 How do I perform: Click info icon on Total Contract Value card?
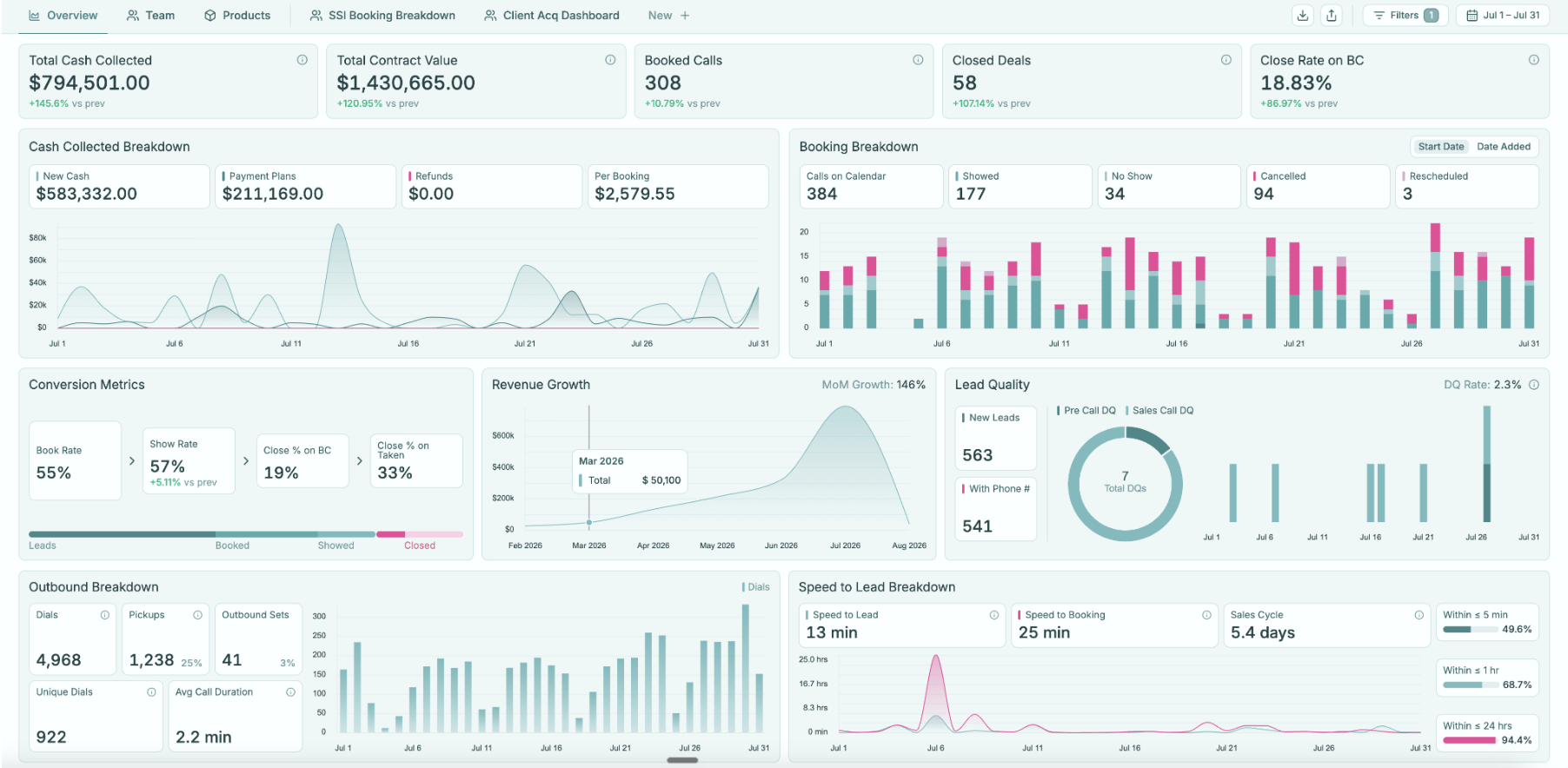610,60
